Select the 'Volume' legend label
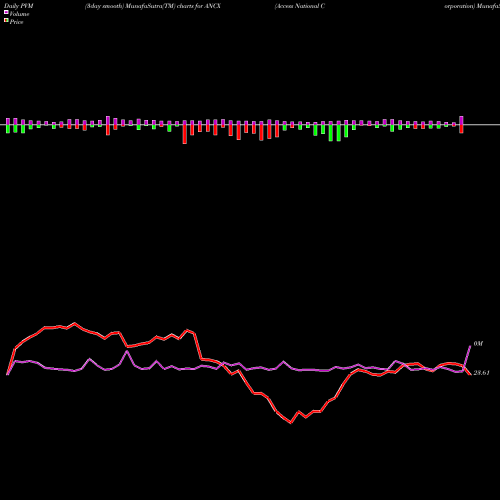The image size is (500, 500). coord(19,14)
